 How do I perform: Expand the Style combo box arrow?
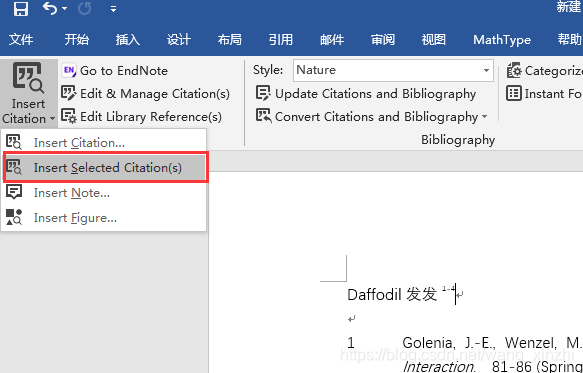pyautogui.click(x=486, y=70)
